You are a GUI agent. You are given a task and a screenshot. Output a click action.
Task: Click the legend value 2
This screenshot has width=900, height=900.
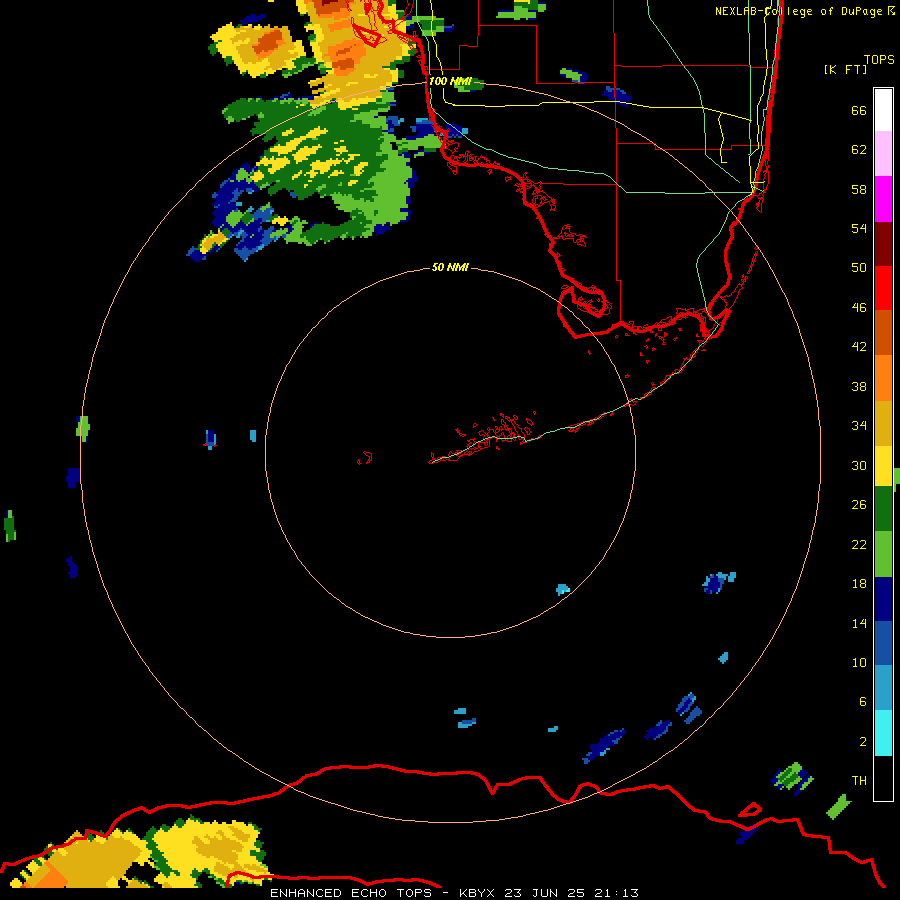(863, 742)
